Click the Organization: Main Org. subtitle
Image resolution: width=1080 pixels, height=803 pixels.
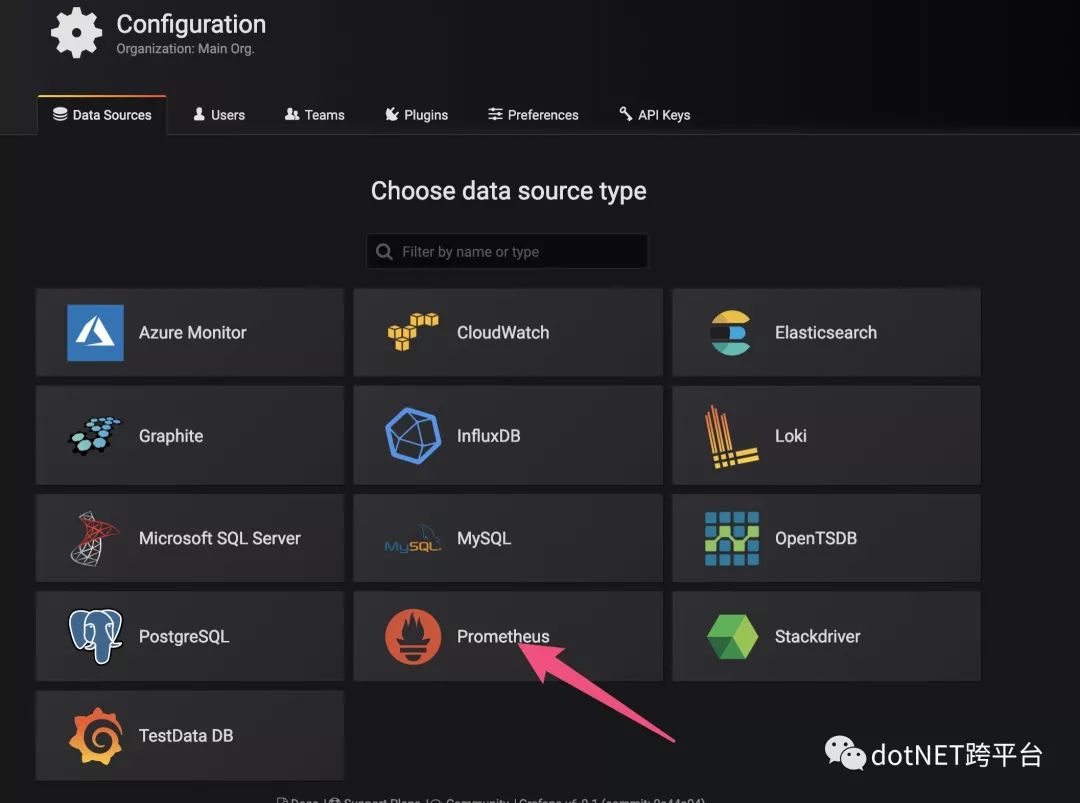(x=185, y=49)
